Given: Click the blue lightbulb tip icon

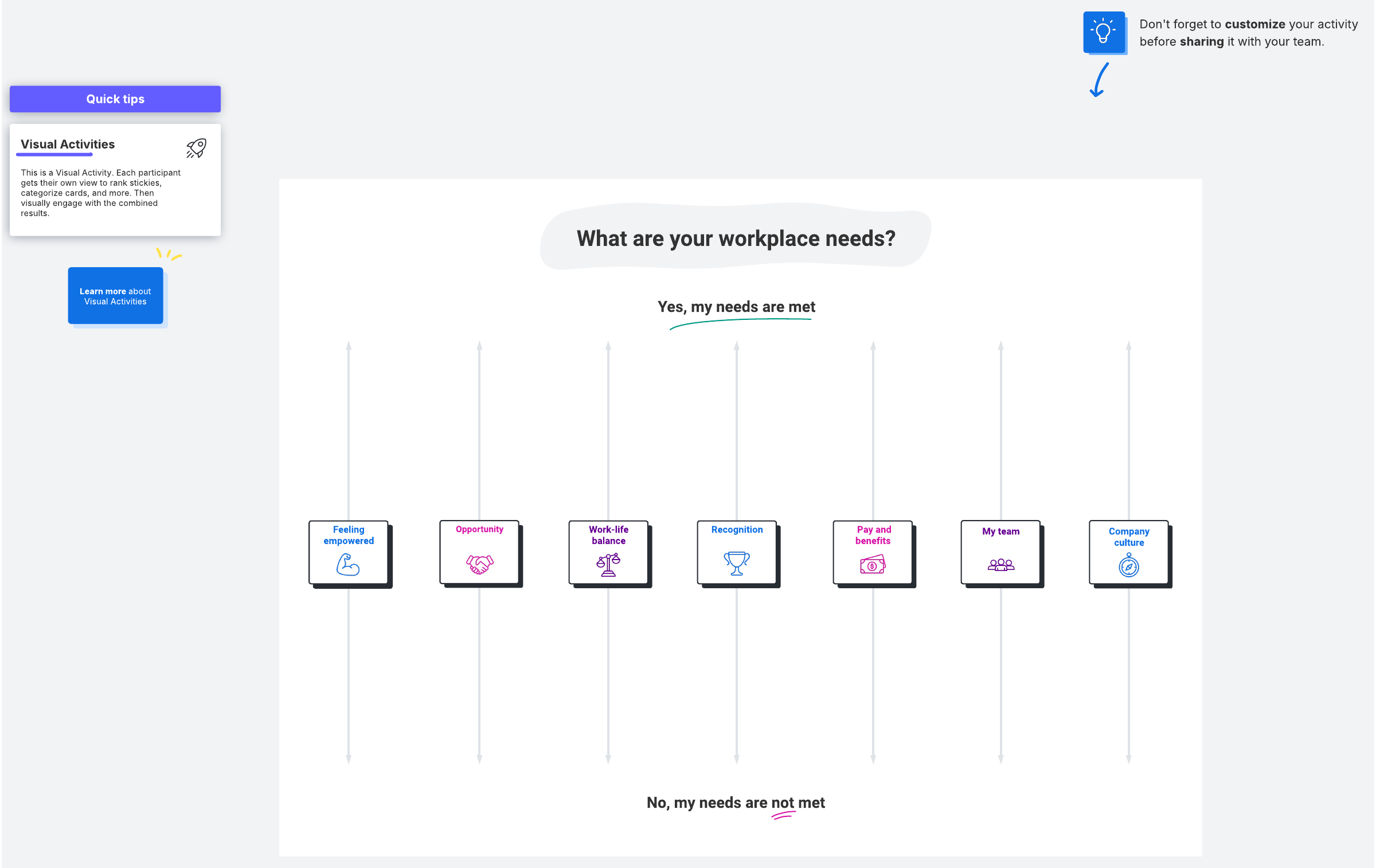Looking at the screenshot, I should coord(1103,32).
